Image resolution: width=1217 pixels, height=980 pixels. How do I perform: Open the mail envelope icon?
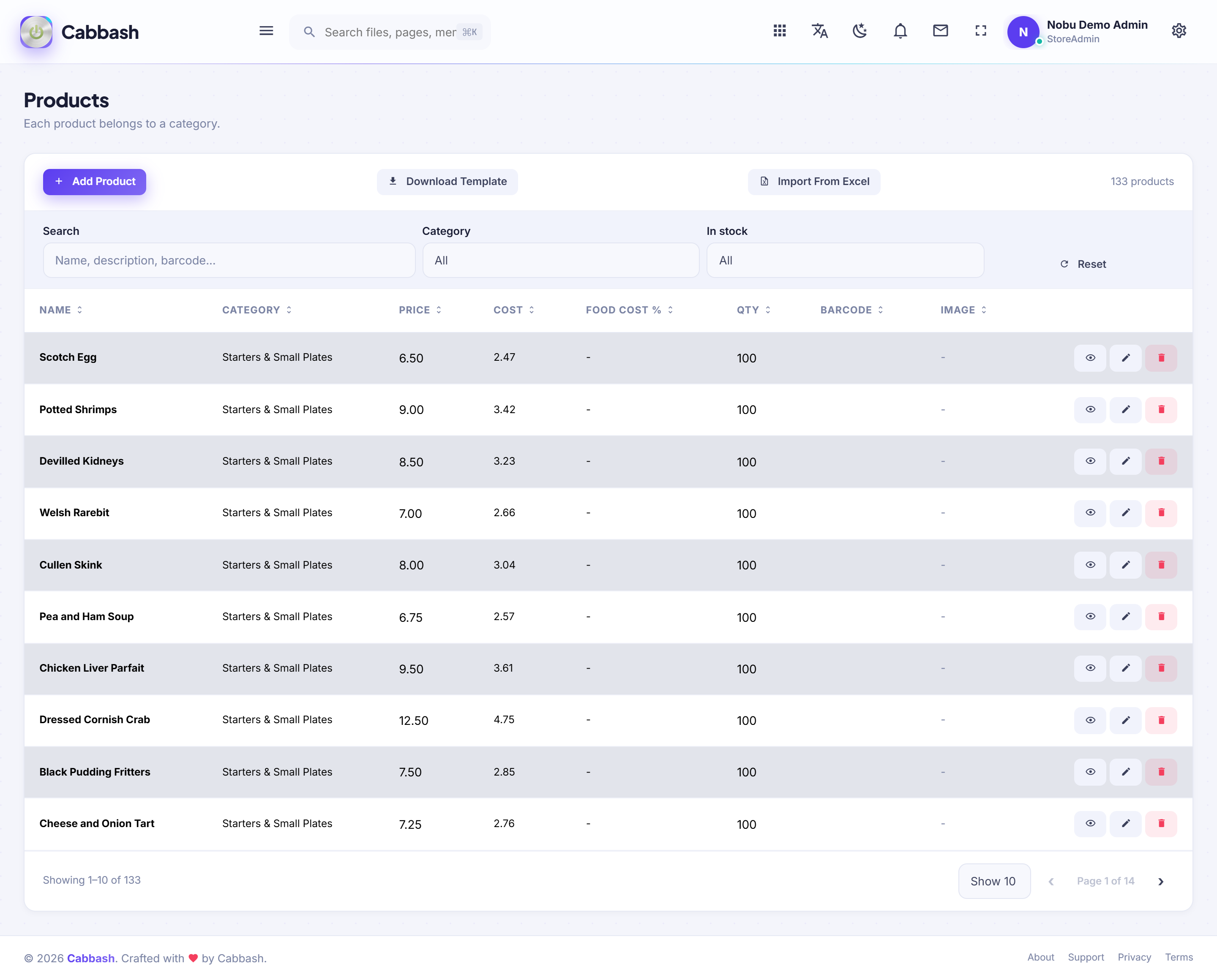tap(940, 31)
